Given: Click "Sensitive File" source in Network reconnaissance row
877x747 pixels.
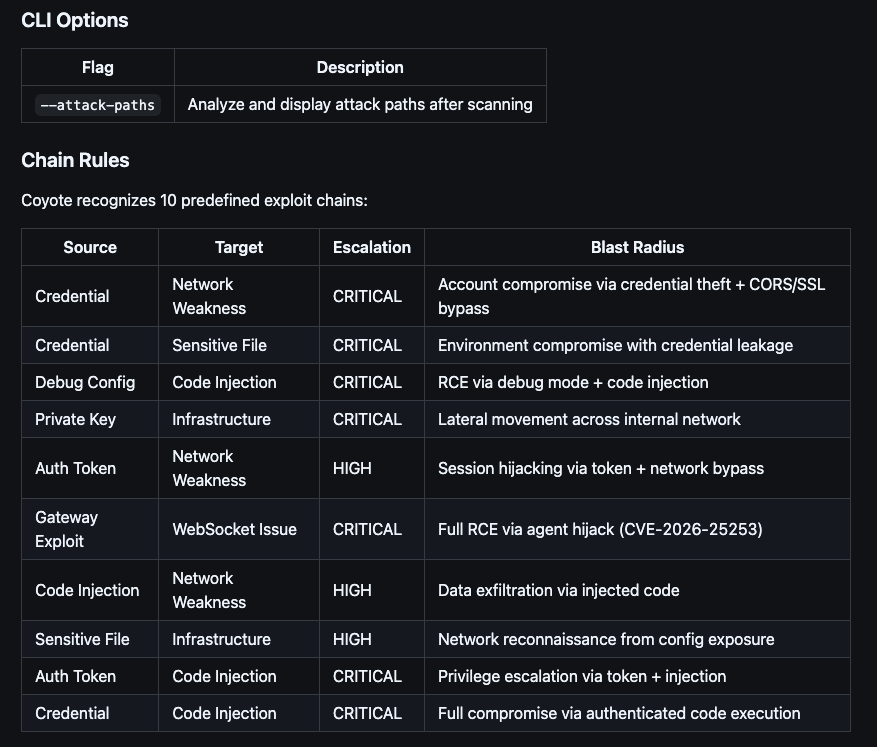Looking at the screenshot, I should [82, 640].
